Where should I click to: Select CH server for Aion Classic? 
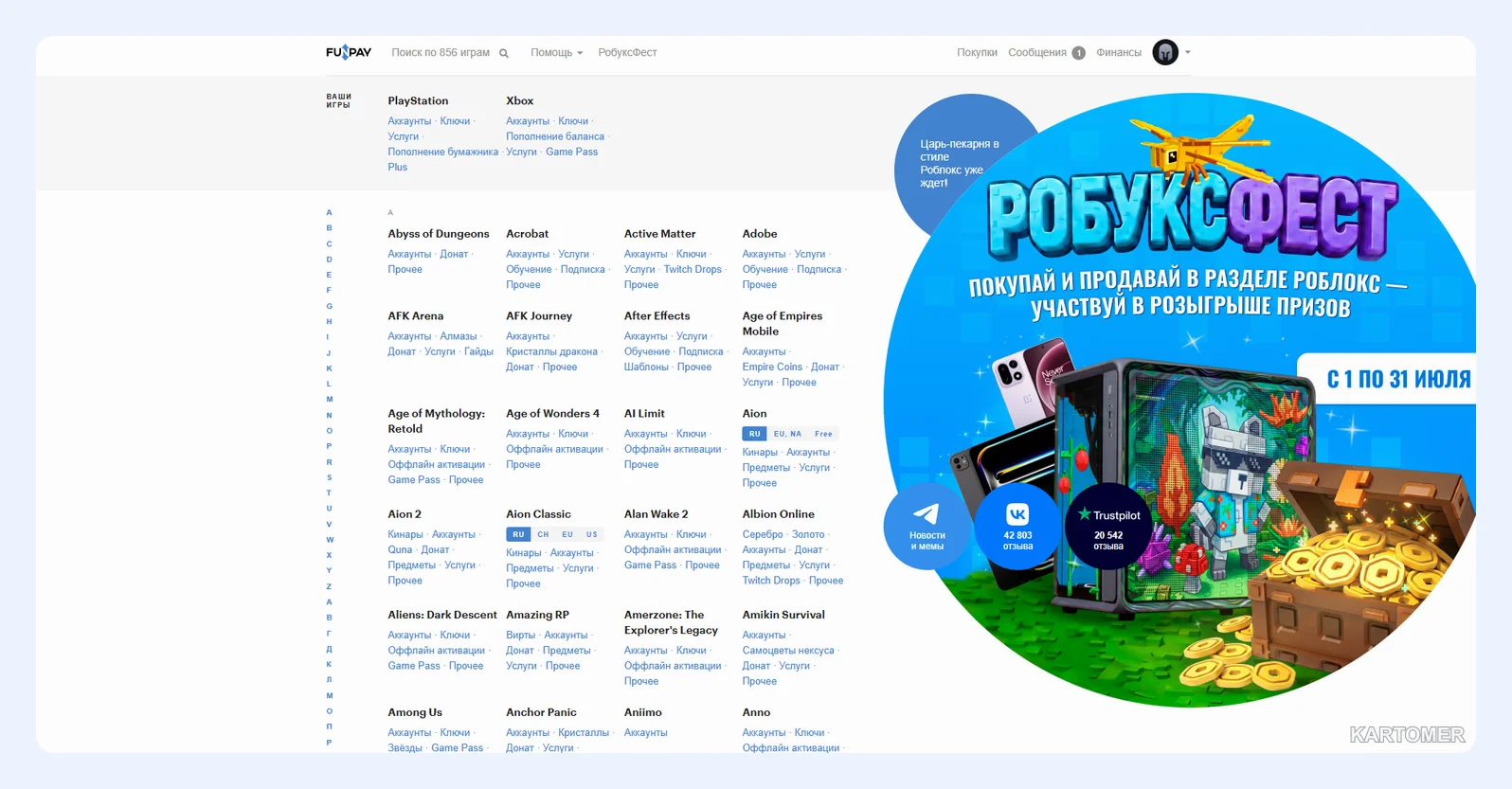pyautogui.click(x=543, y=534)
